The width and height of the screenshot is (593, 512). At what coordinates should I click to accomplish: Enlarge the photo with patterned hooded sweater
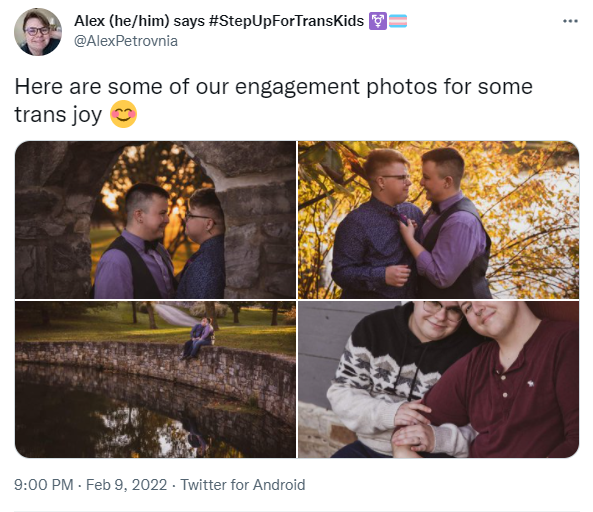439,380
